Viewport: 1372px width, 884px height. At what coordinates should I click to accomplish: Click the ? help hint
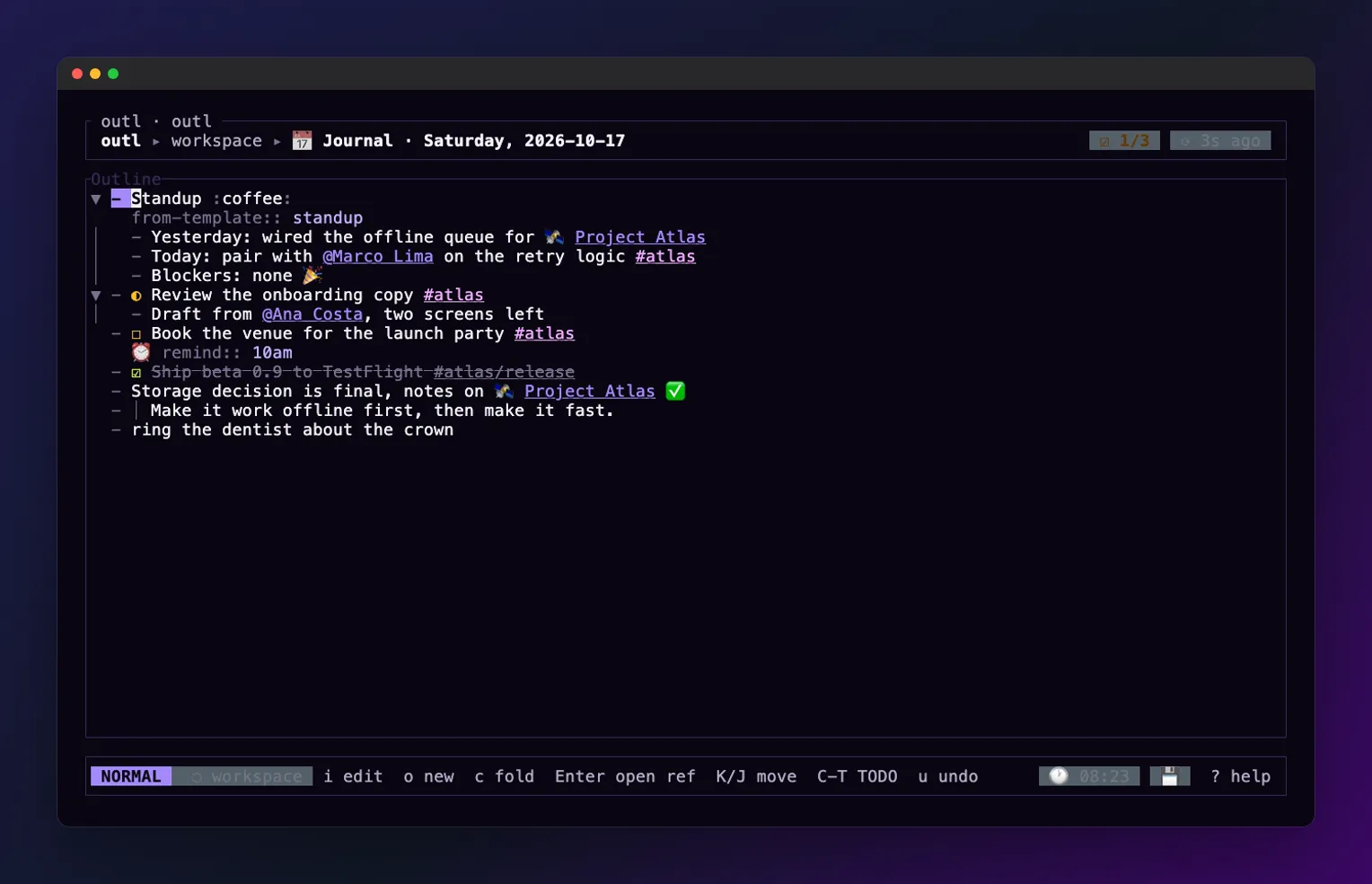1240,776
